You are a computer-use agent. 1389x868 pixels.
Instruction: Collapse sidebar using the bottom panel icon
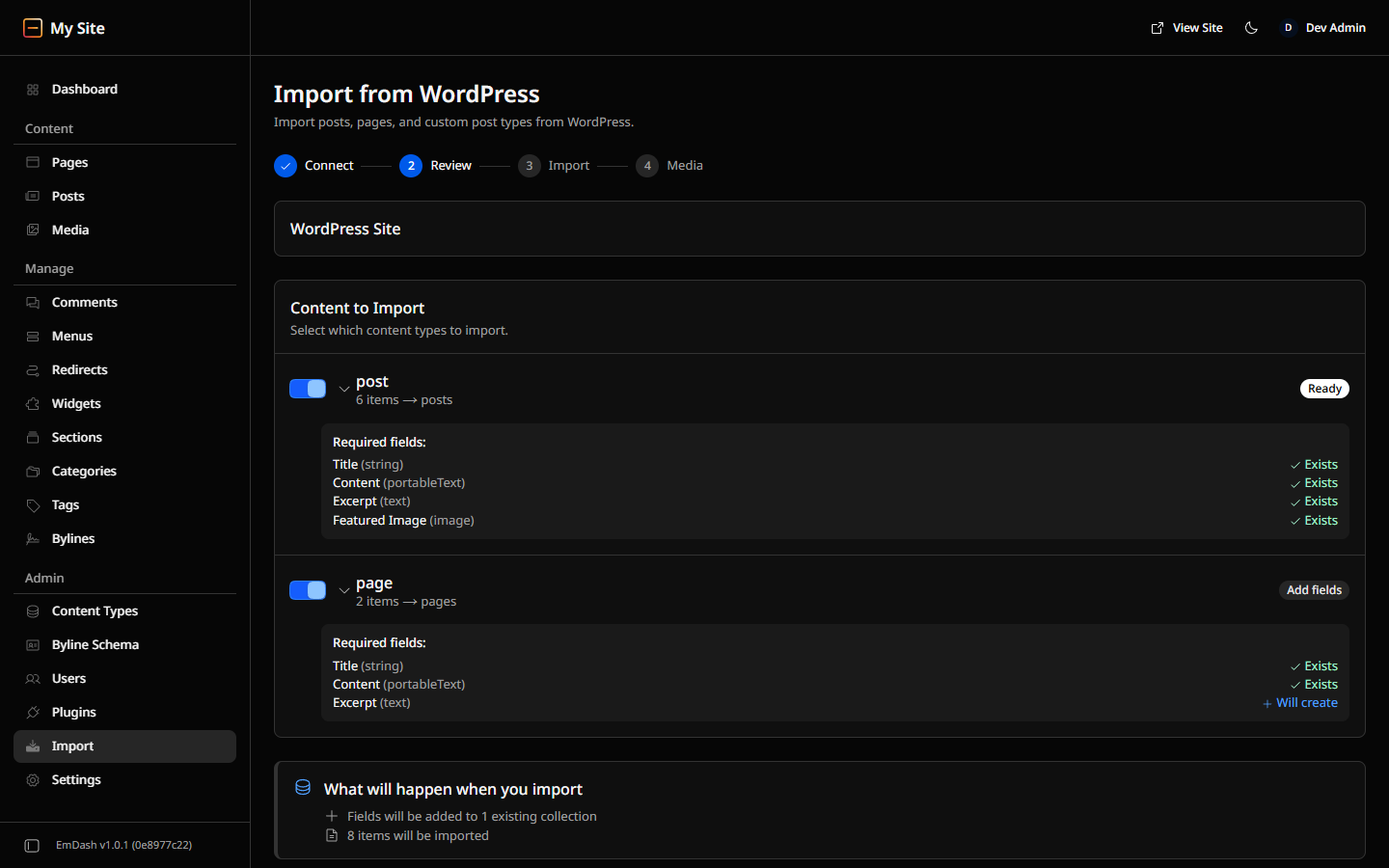click(32, 846)
